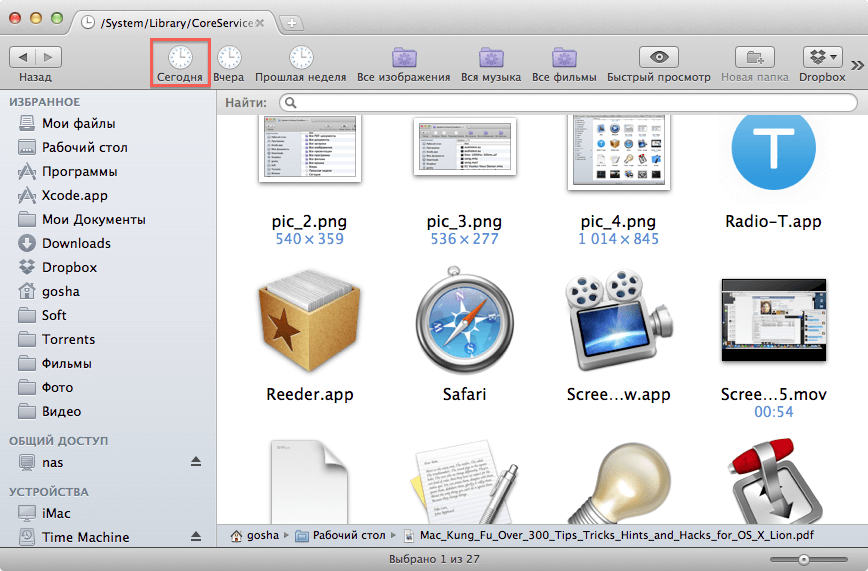Click the Safari file name label
The width and height of the screenshot is (868, 571).
click(464, 394)
